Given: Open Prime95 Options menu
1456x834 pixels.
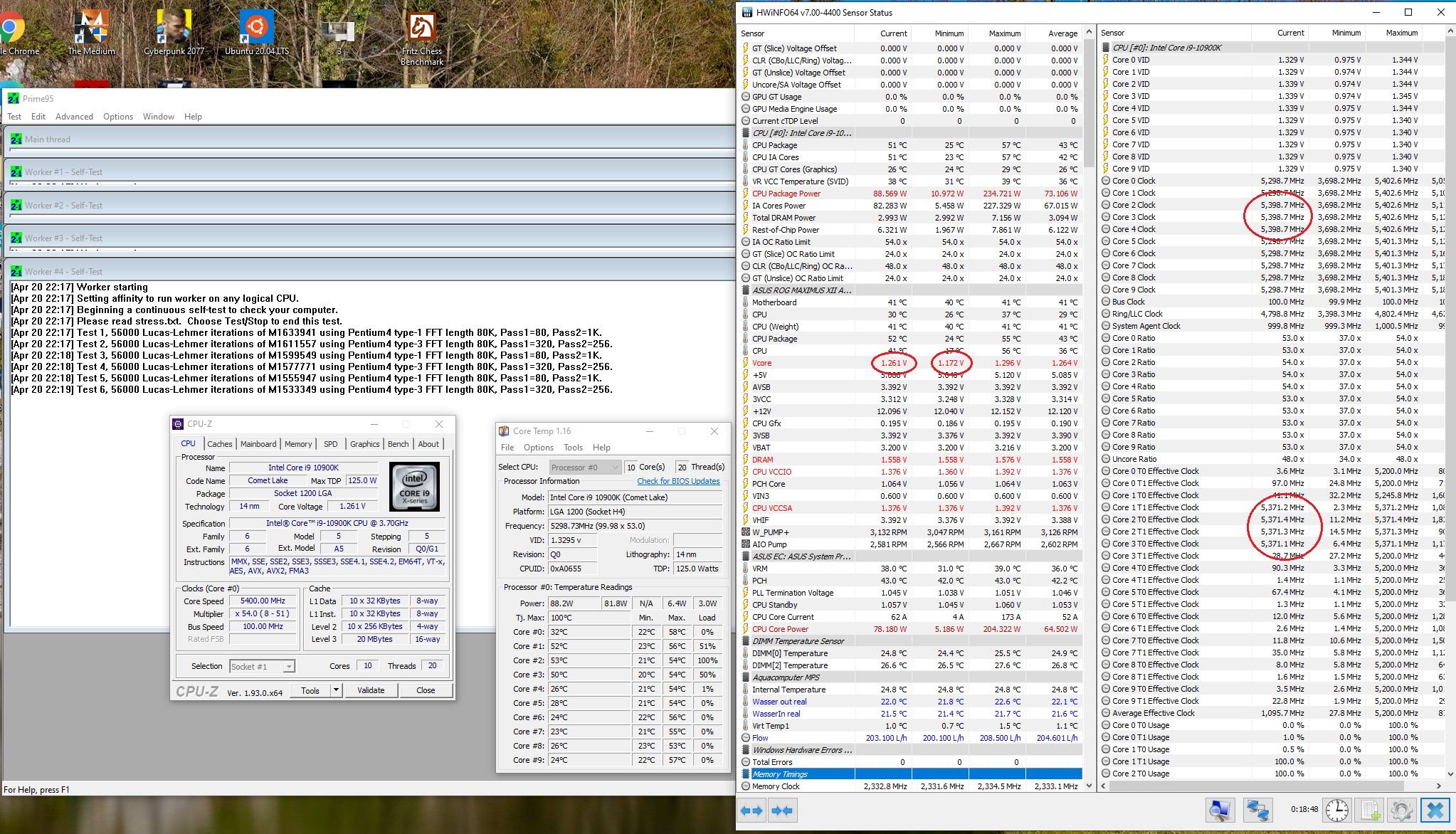Looking at the screenshot, I should click(118, 117).
